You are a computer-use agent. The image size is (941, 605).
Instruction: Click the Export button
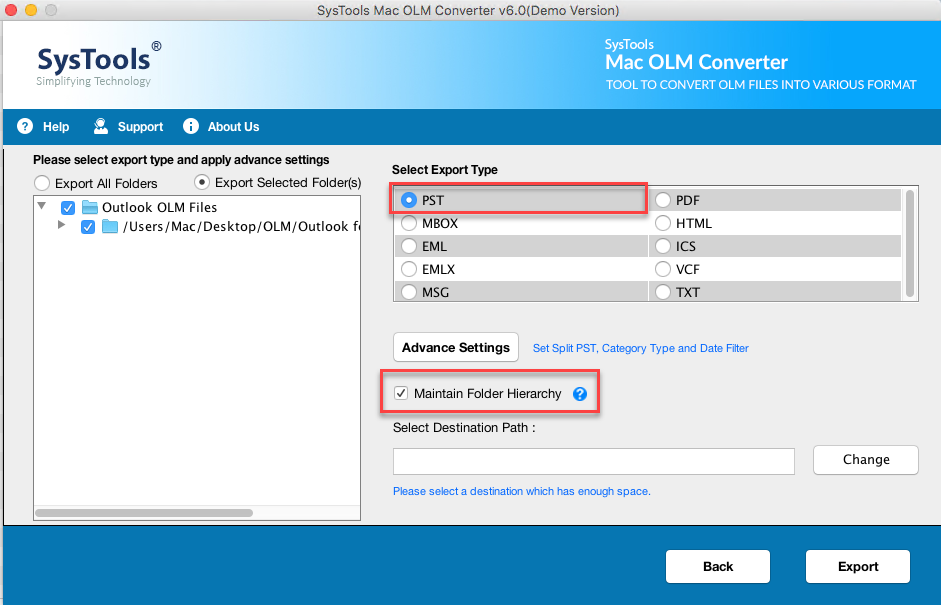(857, 566)
